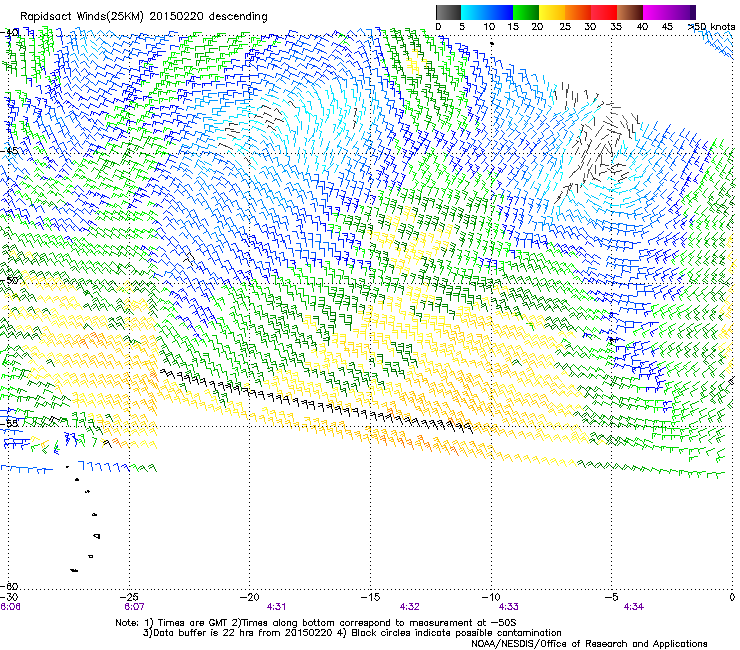Click the note line about '22 hrs' data buffer
The height and width of the screenshot is (650, 740).
[x=352, y=633]
